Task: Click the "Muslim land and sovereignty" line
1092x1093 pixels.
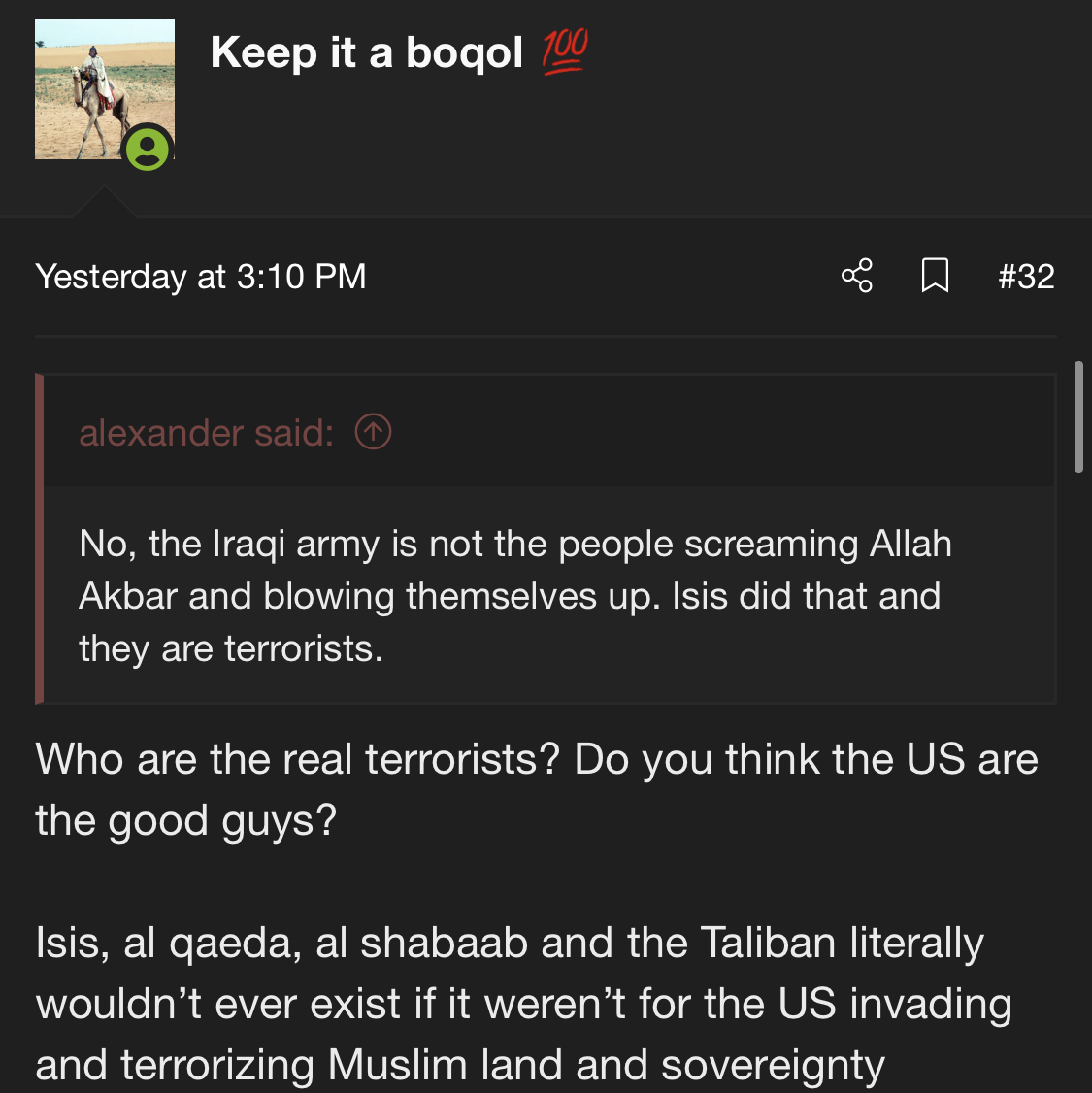Action: (606, 1065)
